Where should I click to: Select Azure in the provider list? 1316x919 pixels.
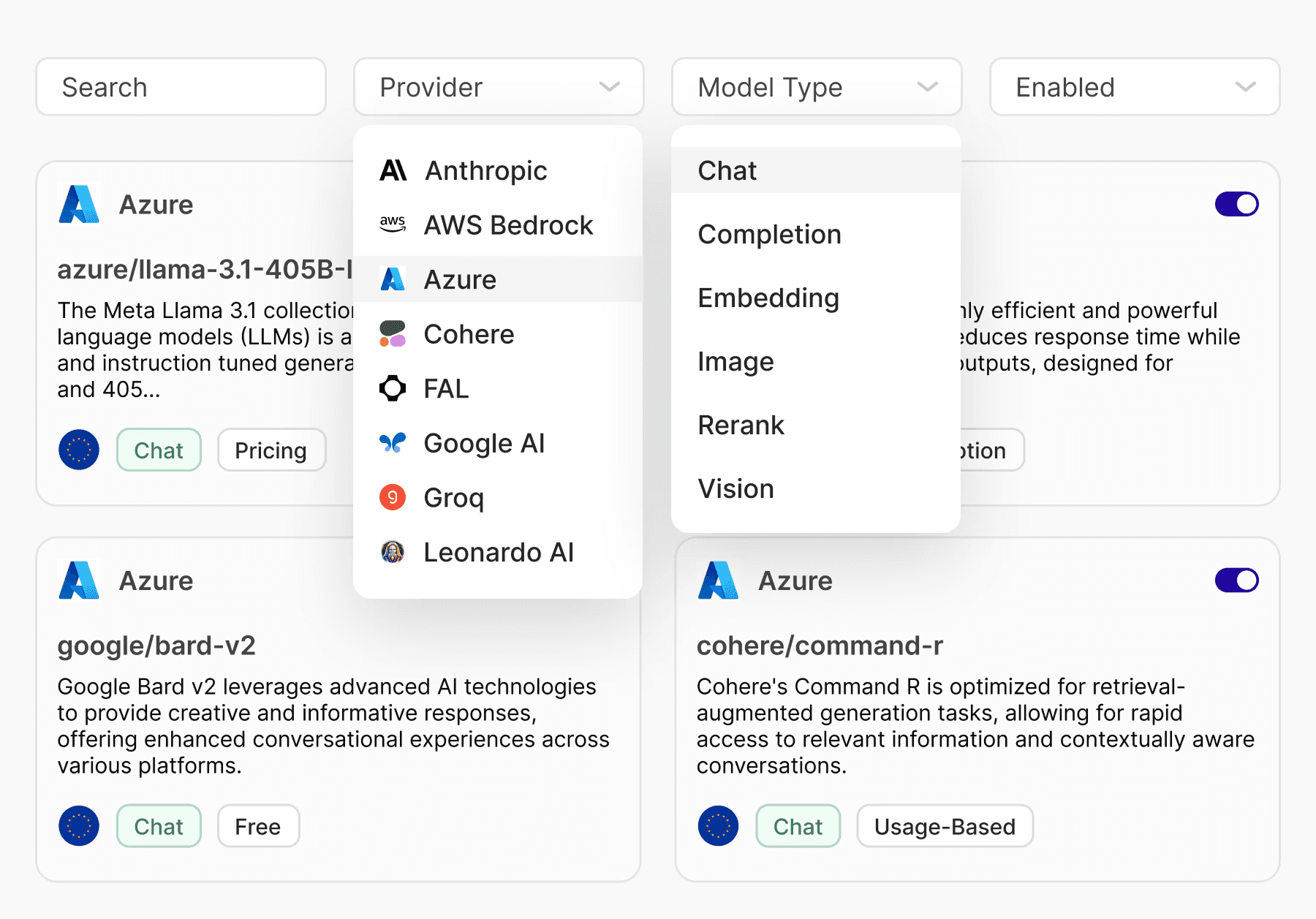(461, 280)
